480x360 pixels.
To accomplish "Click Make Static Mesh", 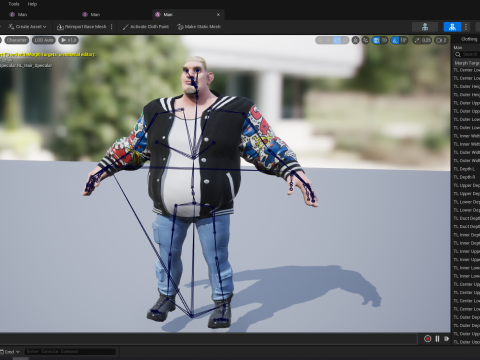I will (x=199, y=27).
